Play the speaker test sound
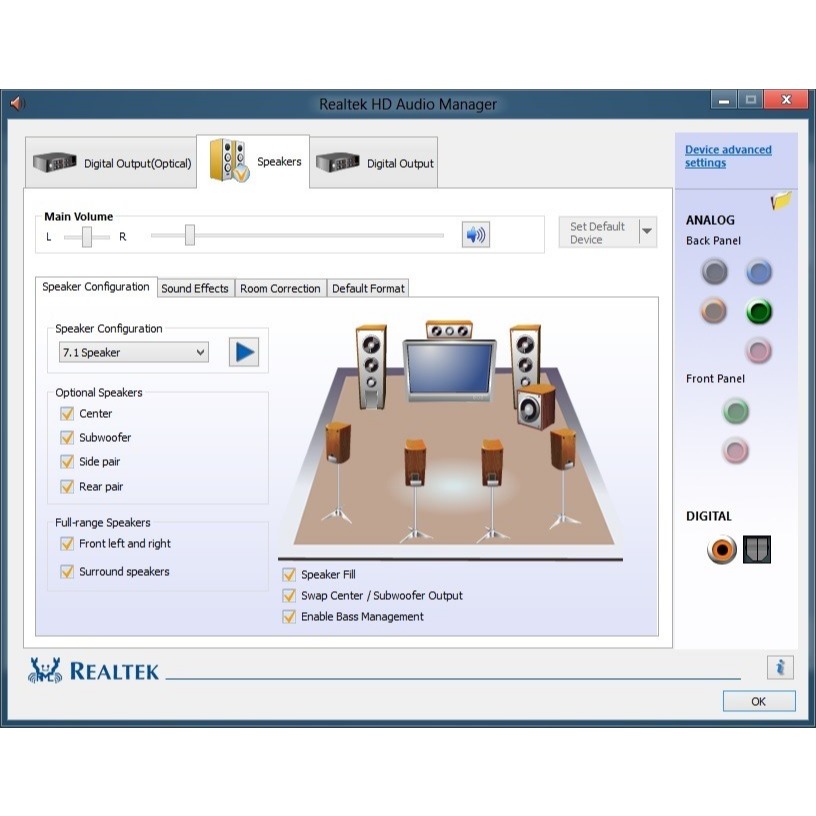The image size is (816, 816). pos(244,352)
